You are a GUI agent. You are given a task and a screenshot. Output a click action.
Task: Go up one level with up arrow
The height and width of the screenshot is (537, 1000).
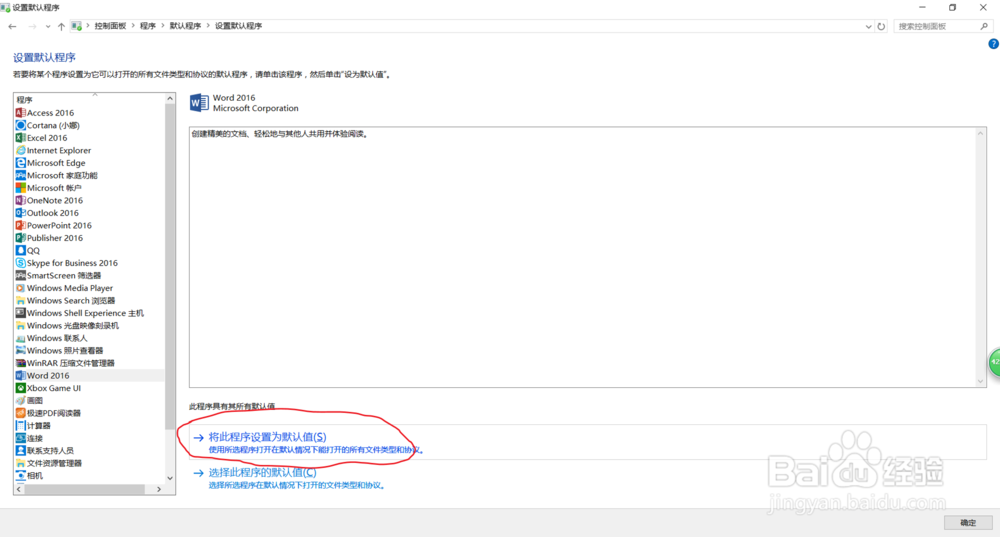click(61, 26)
